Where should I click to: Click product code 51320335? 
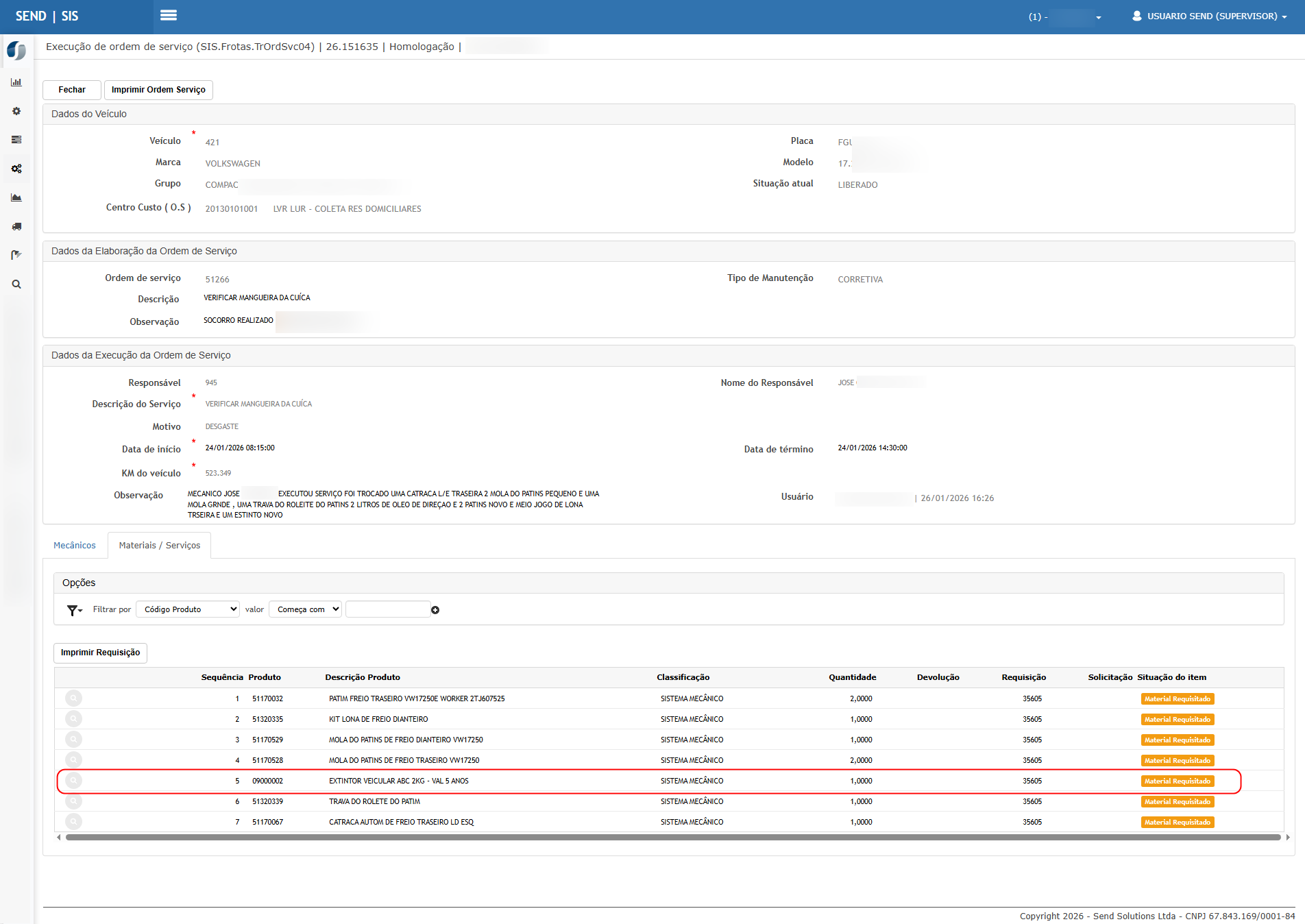click(267, 720)
